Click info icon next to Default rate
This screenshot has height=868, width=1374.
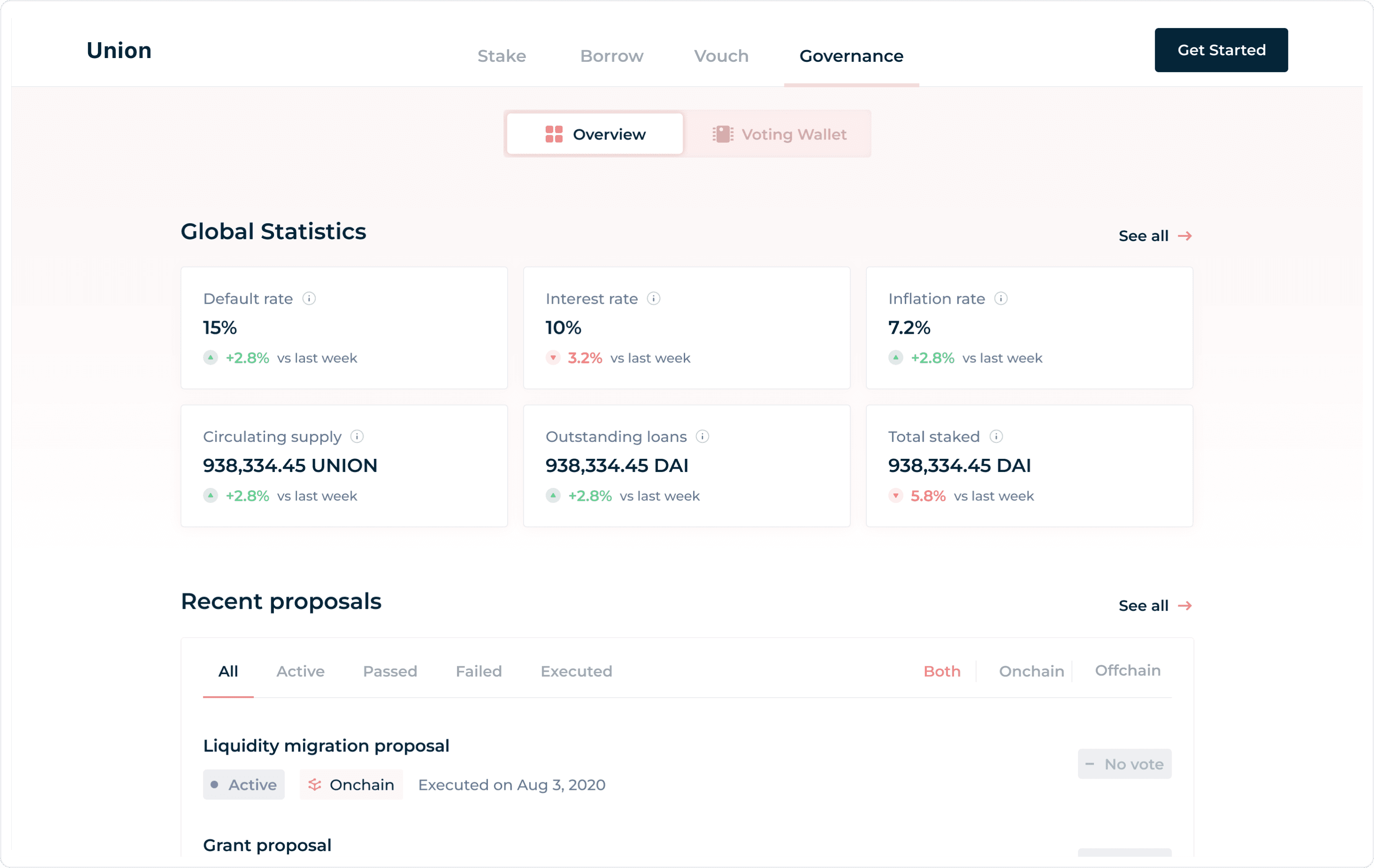click(x=309, y=298)
